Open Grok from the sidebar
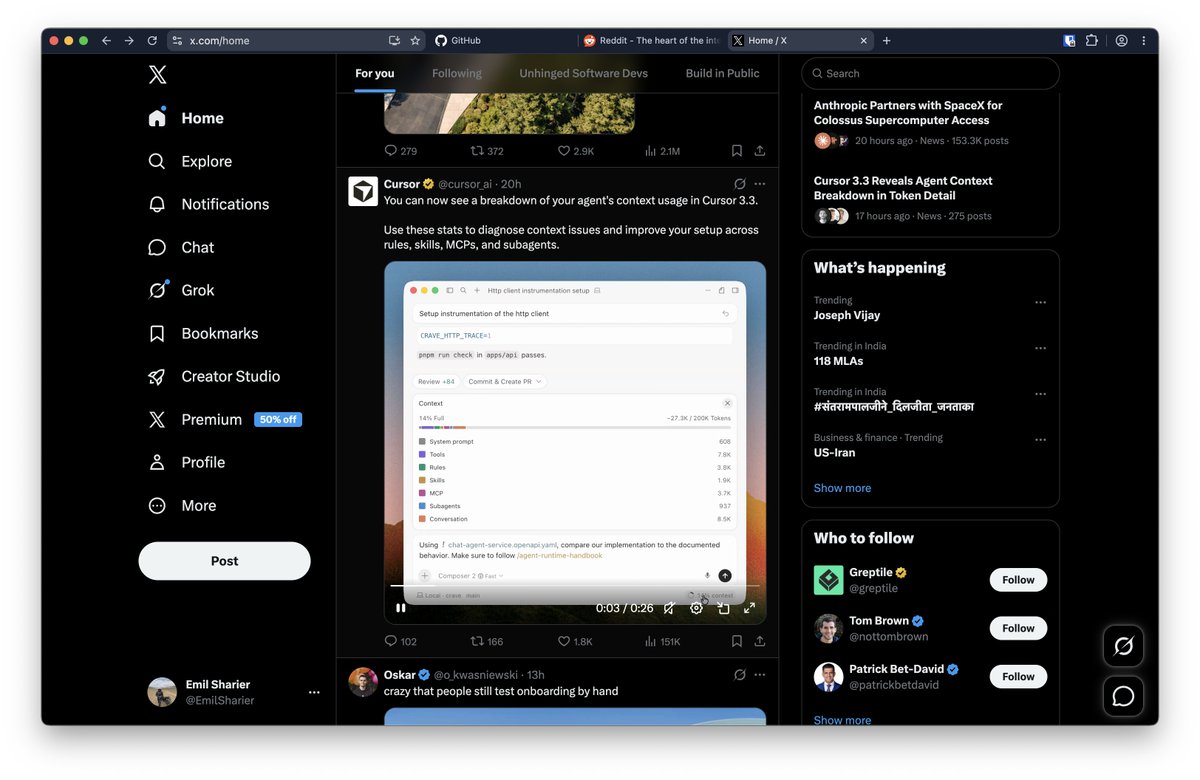Image resolution: width=1200 pixels, height=780 pixels. pos(181,290)
